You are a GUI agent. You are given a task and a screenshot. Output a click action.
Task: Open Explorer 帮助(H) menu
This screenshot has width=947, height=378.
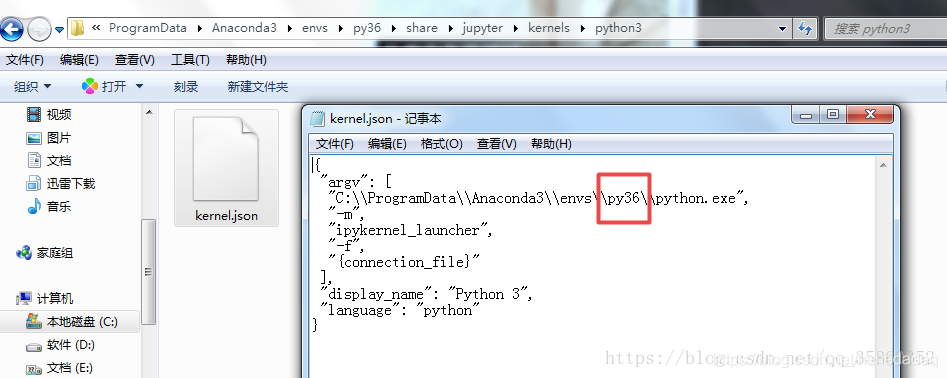point(246,60)
